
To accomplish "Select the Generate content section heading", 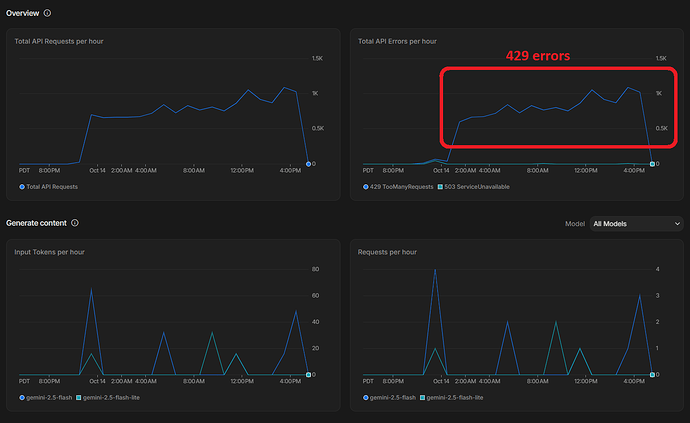I will coord(37,223).
